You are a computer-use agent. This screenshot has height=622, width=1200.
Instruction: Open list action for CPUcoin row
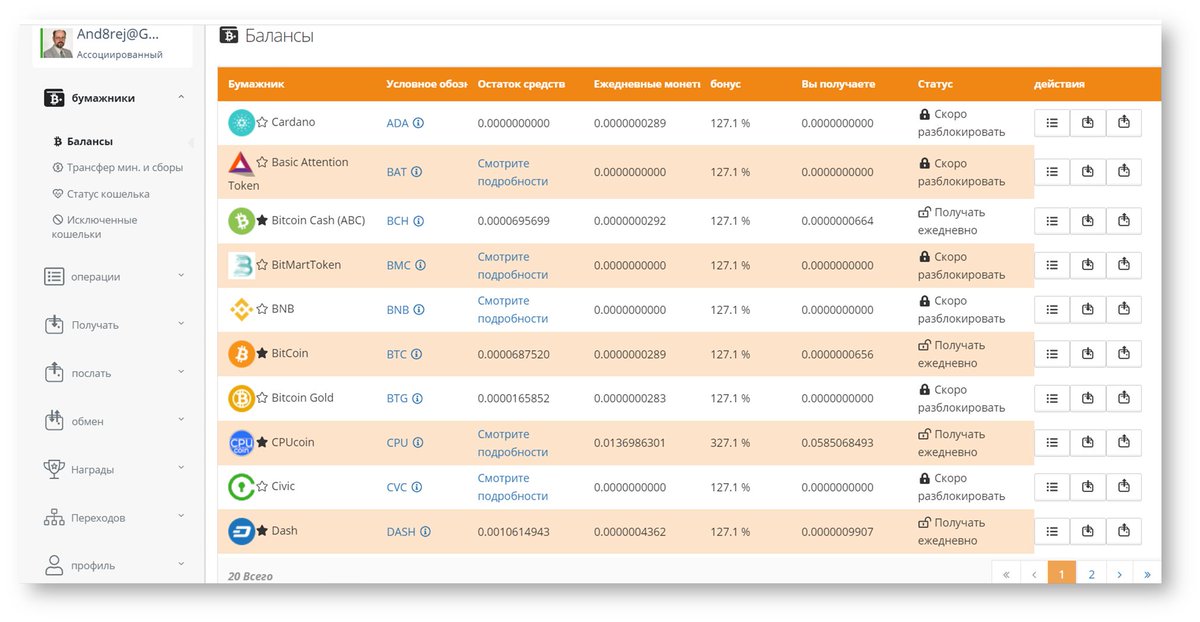click(1052, 443)
